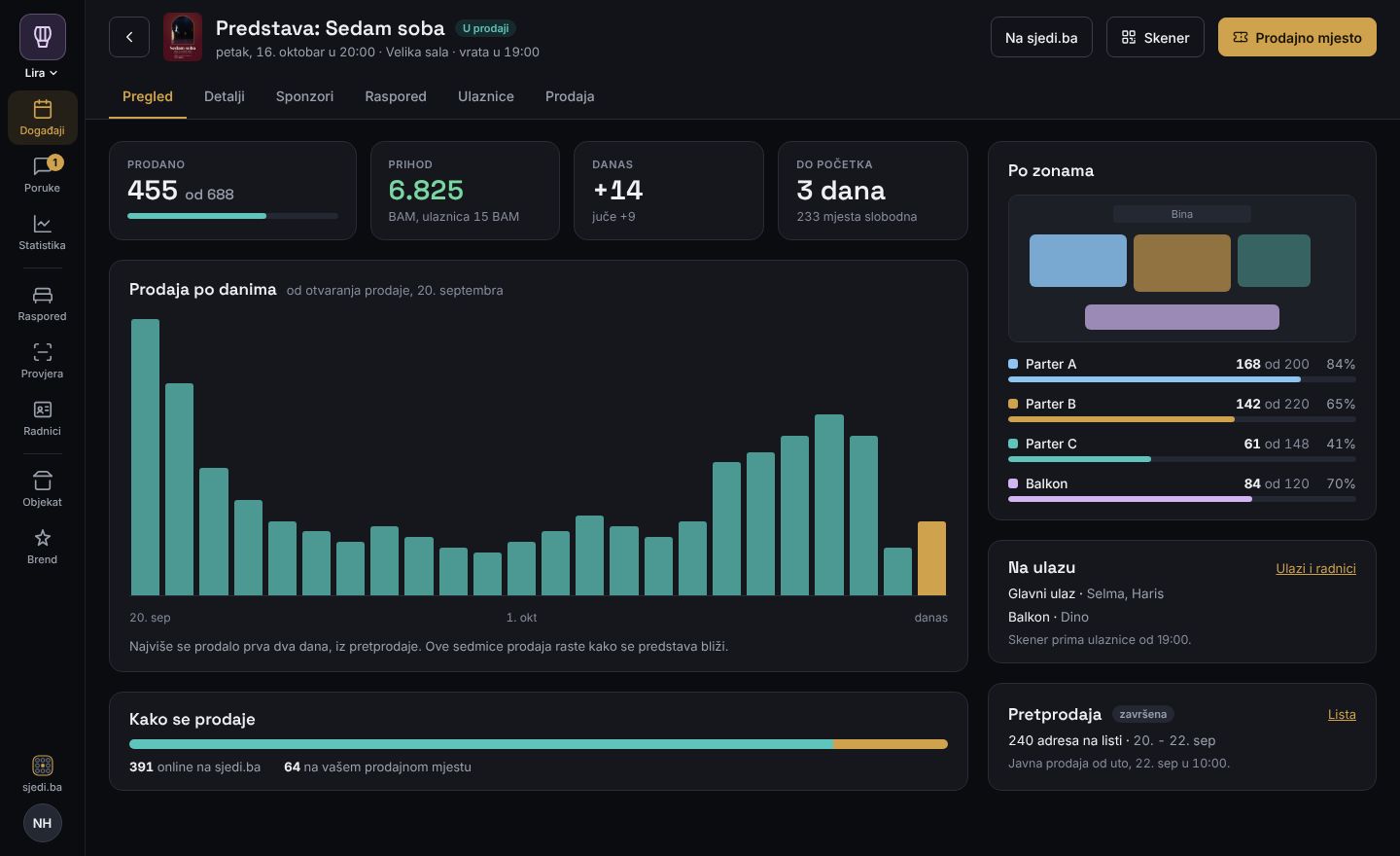Open Statistika chart icon in sidebar

(42, 232)
